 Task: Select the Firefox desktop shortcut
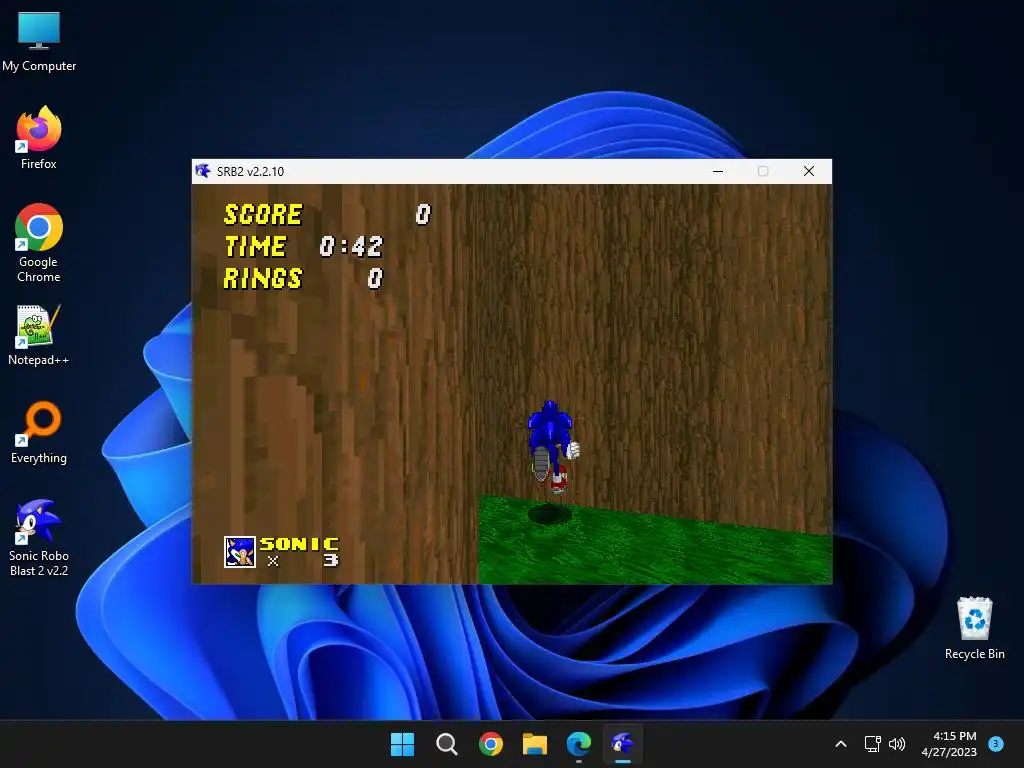[39, 138]
